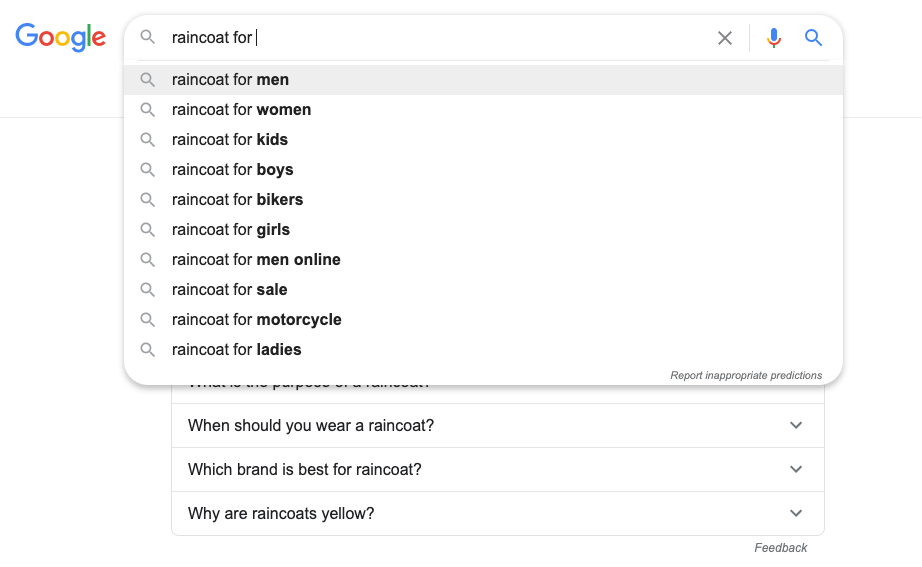Pick 'raincoat for motorcycle' suggestion
Image resolution: width=922 pixels, height=567 pixels.
(256, 320)
